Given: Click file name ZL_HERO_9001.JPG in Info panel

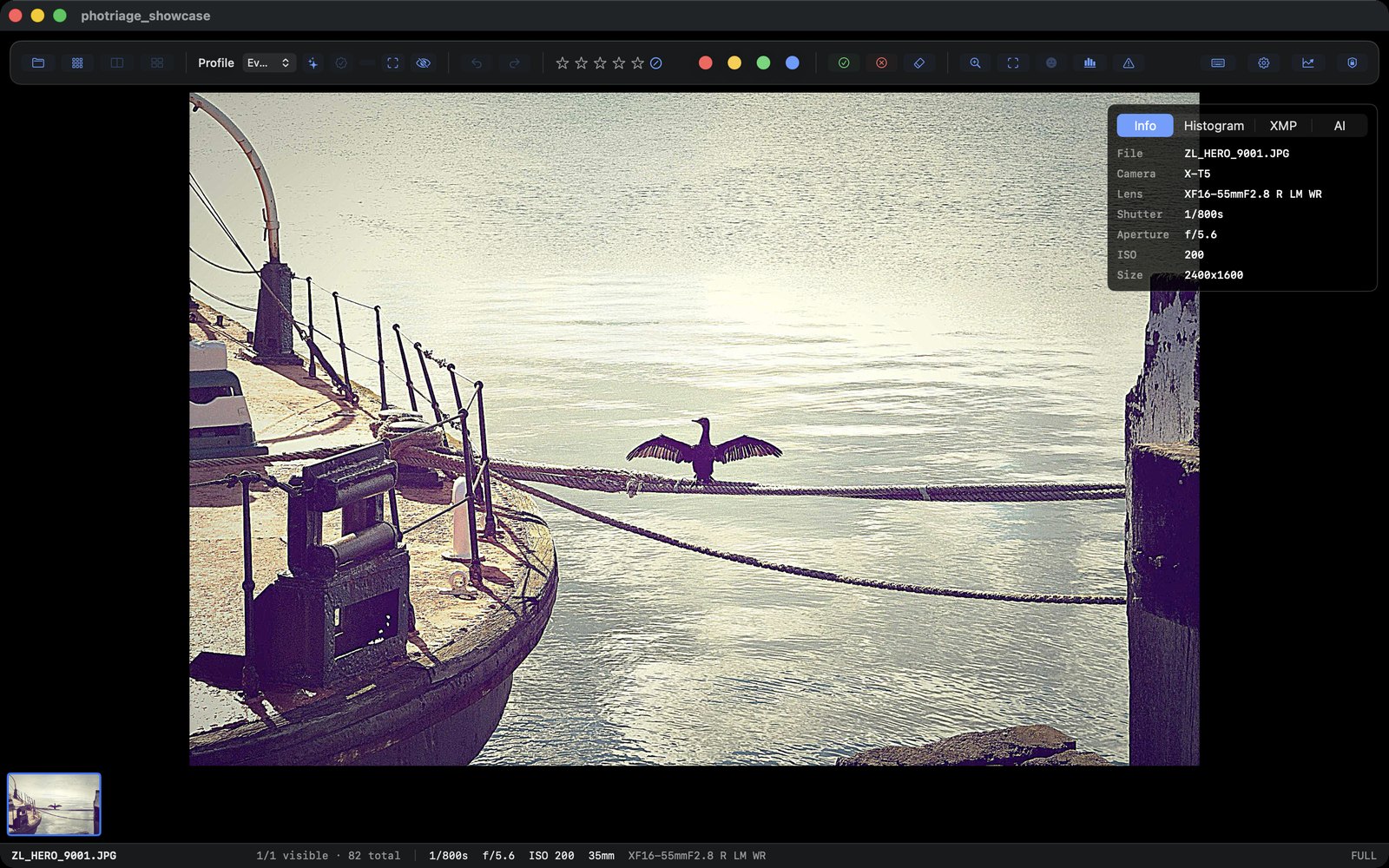Looking at the screenshot, I should tap(1236, 154).
